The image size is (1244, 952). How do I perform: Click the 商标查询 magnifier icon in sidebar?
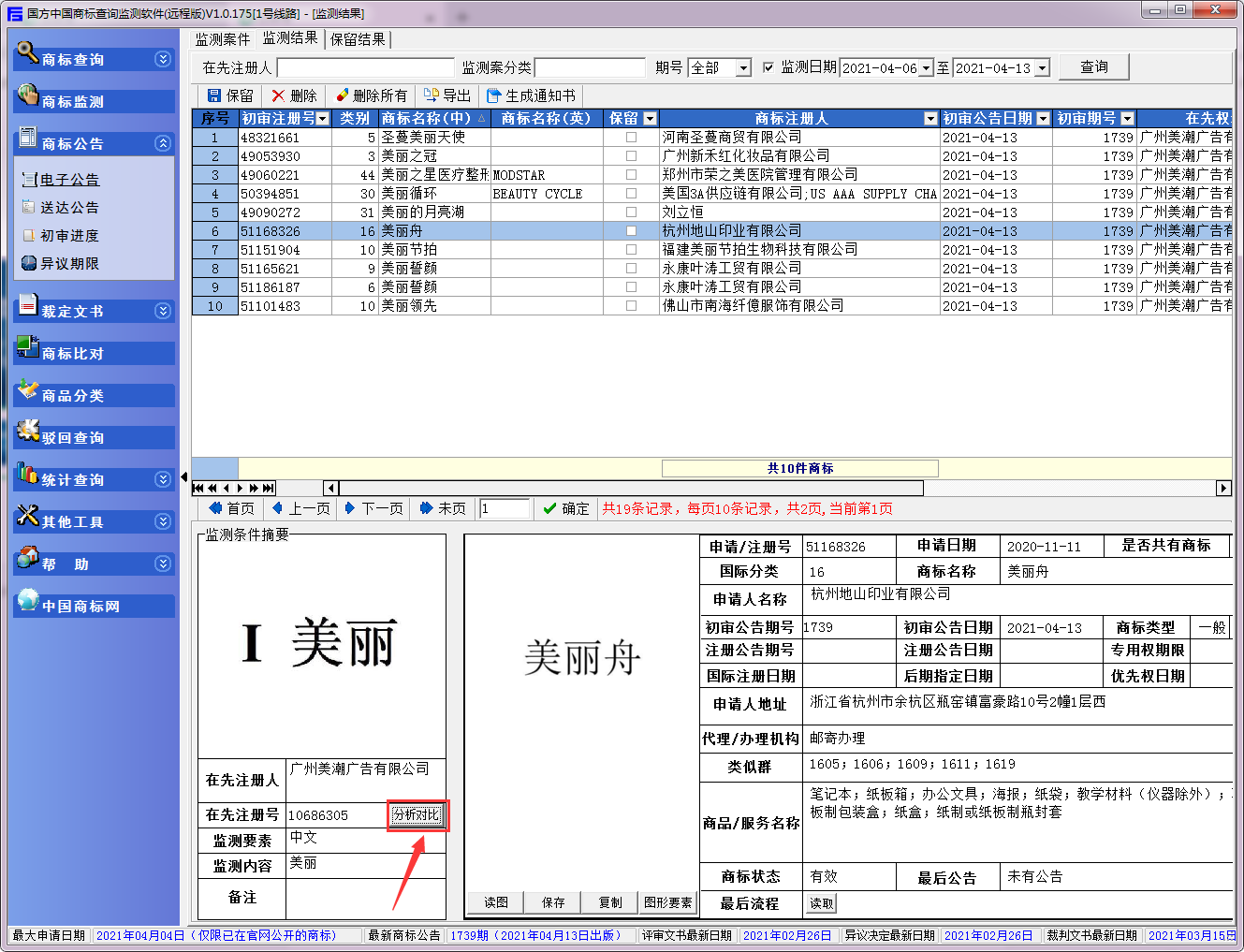click(x=27, y=52)
